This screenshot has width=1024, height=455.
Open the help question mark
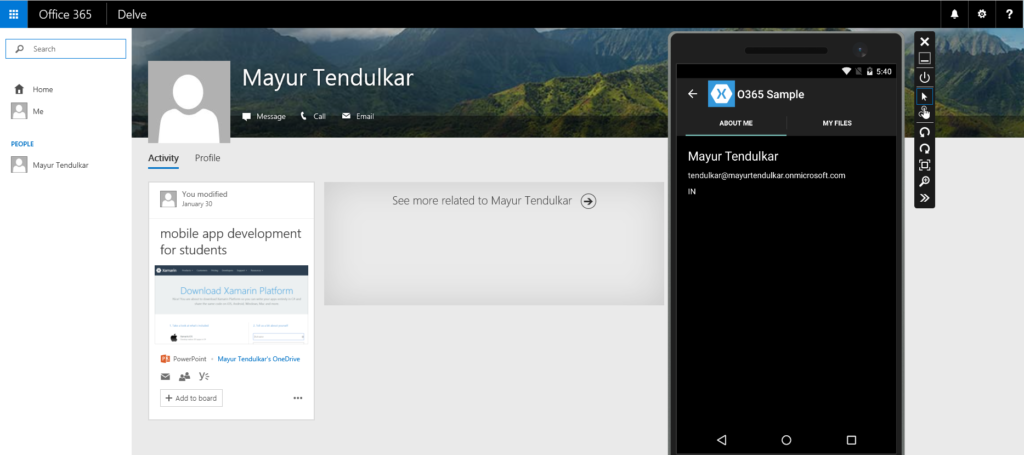[x=1009, y=14]
